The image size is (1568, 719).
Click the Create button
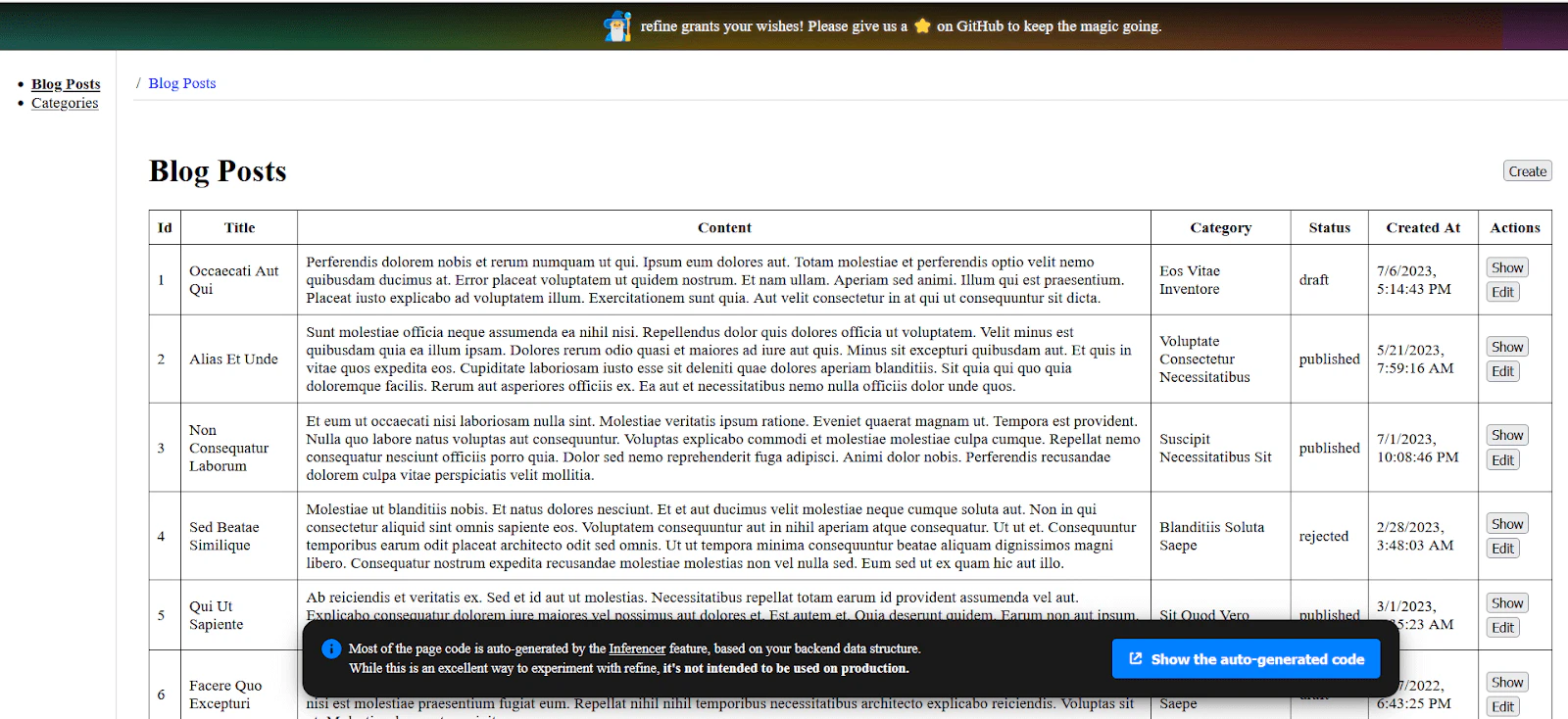[1528, 171]
